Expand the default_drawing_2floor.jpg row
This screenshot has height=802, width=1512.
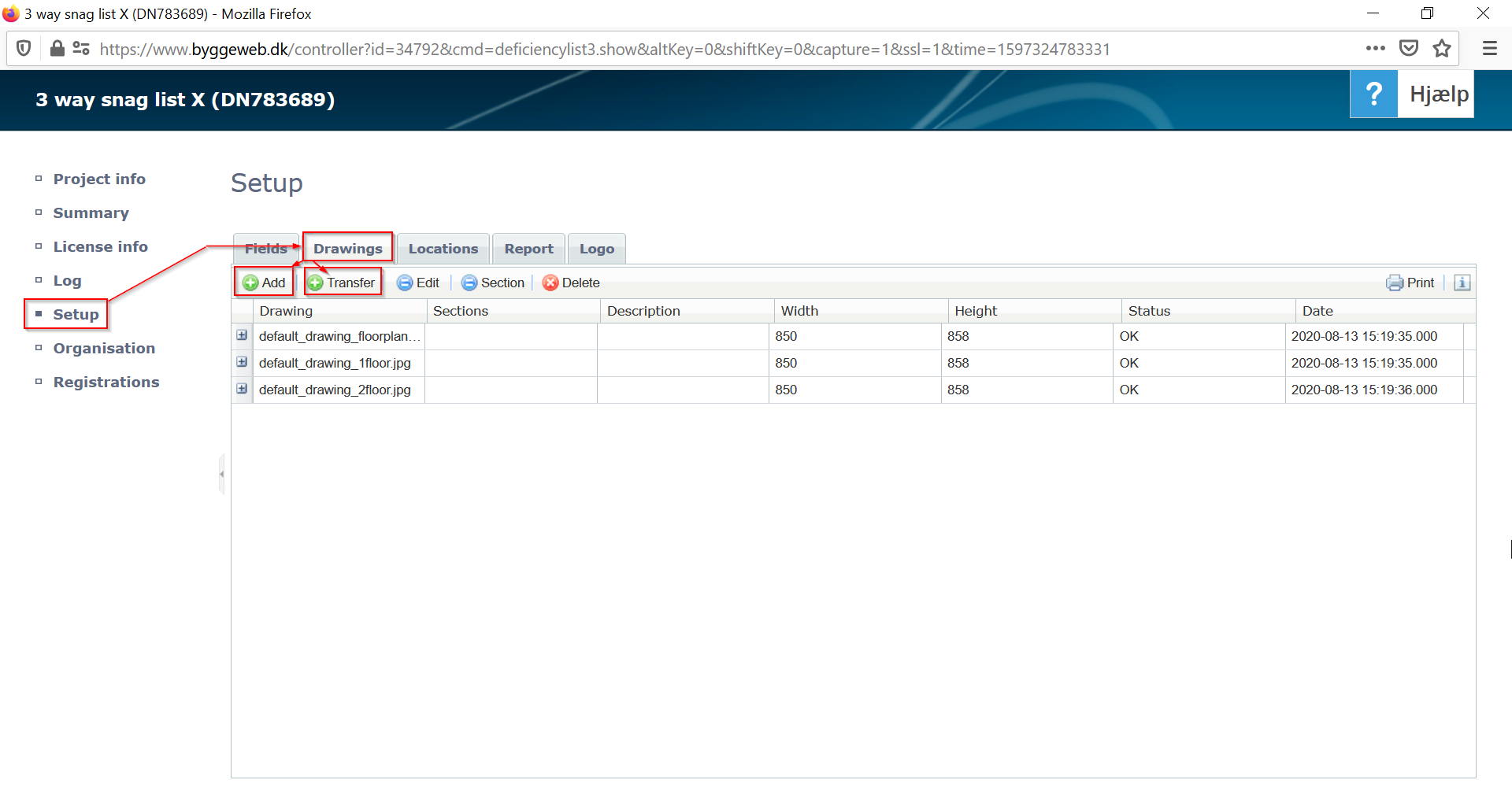click(x=242, y=389)
